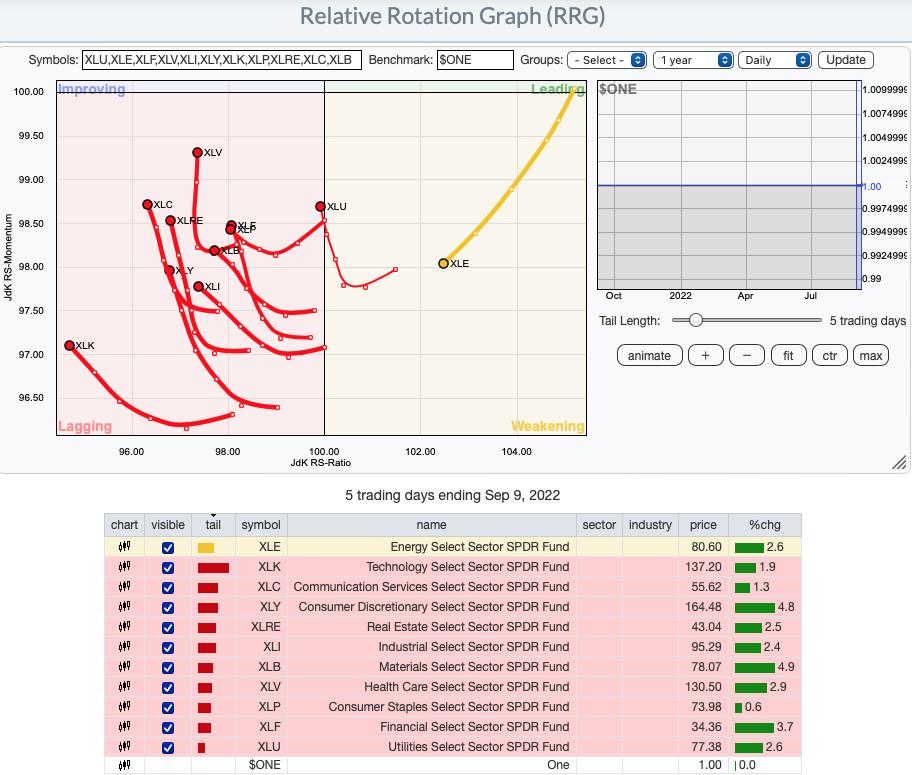The width and height of the screenshot is (912, 775).
Task: Uncheck visibility for XLP
Action: [168, 708]
